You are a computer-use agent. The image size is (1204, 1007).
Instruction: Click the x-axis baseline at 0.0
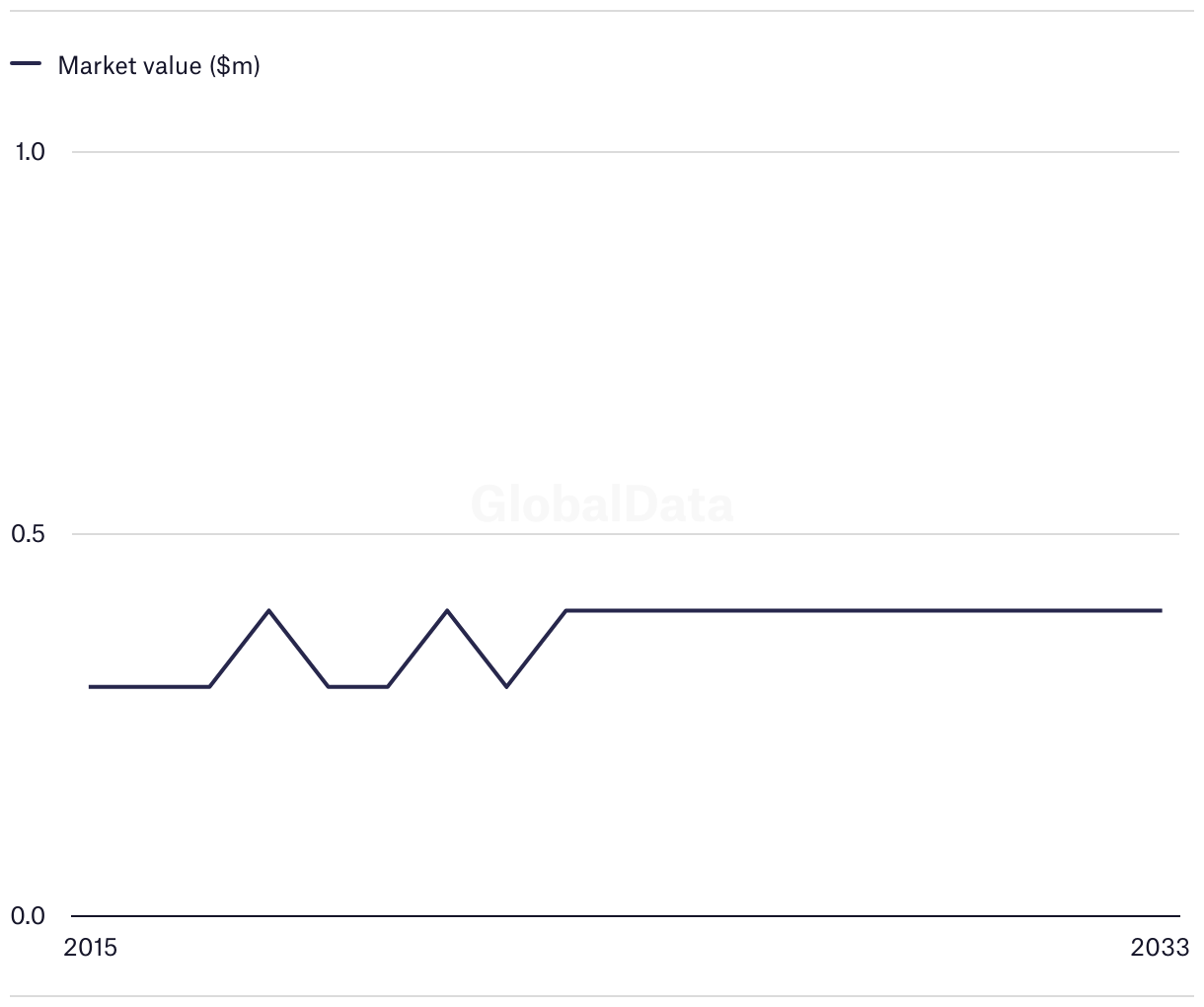pos(626,916)
